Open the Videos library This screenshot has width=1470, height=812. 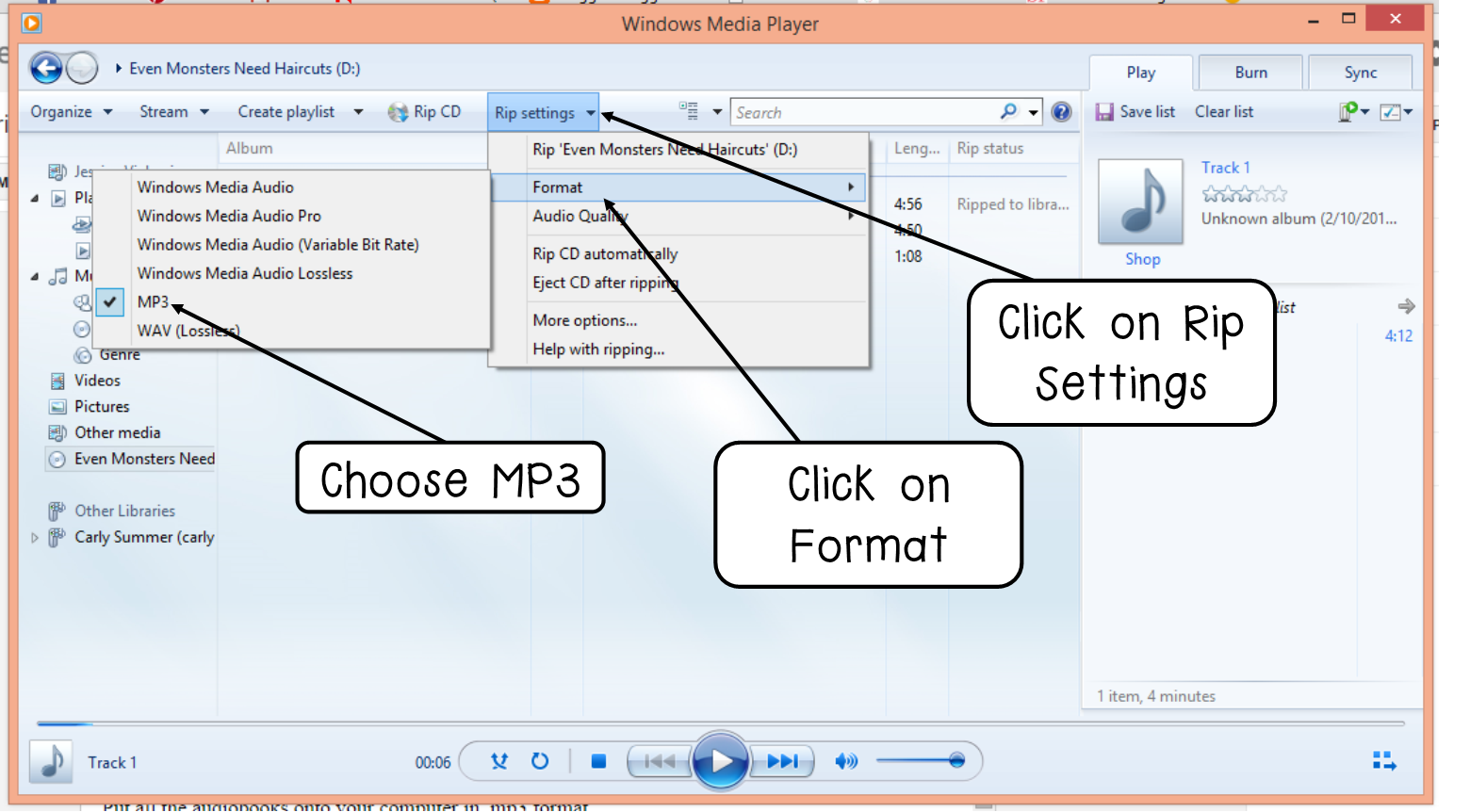97,381
